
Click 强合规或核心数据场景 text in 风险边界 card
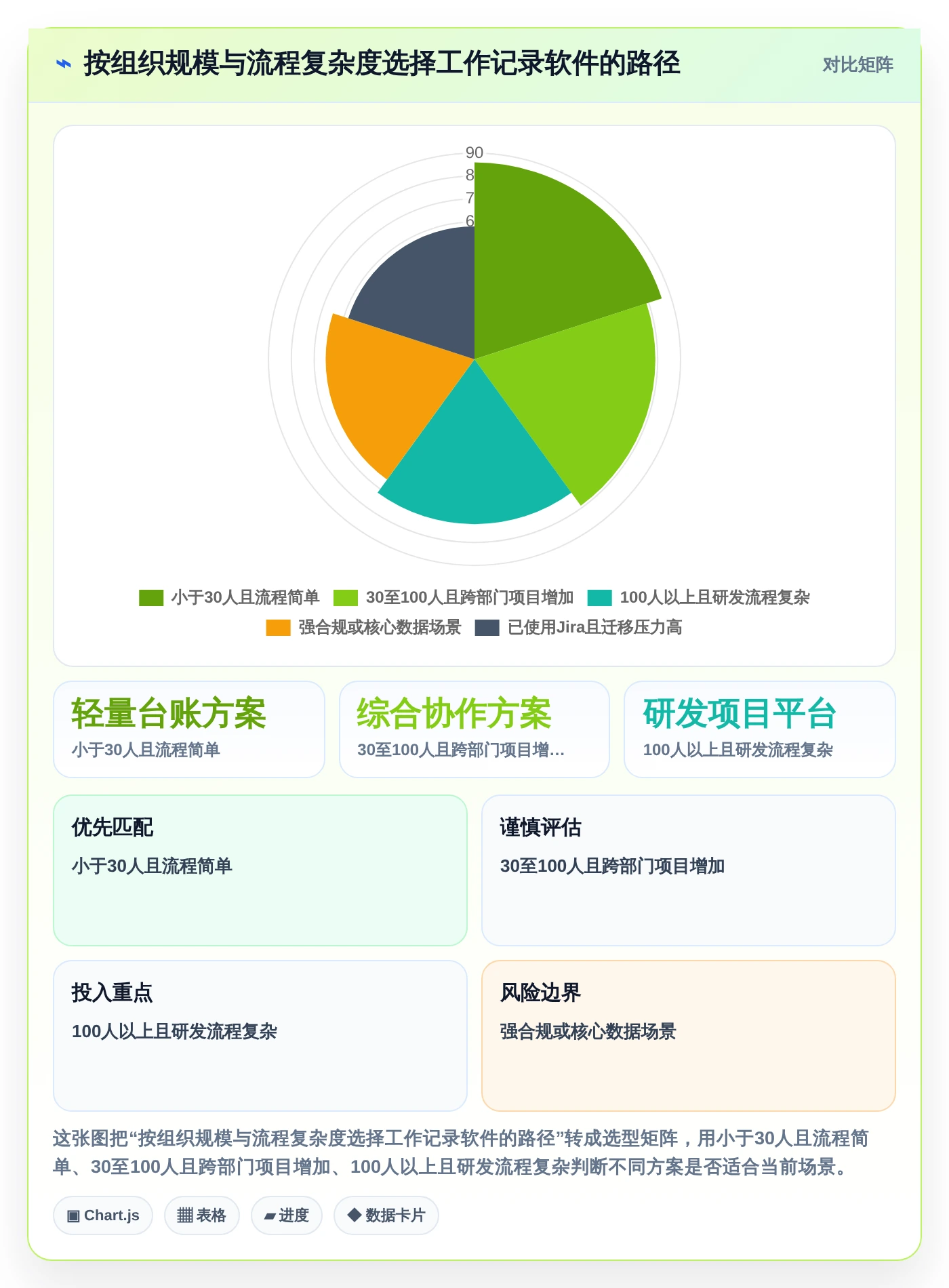pos(588,1032)
